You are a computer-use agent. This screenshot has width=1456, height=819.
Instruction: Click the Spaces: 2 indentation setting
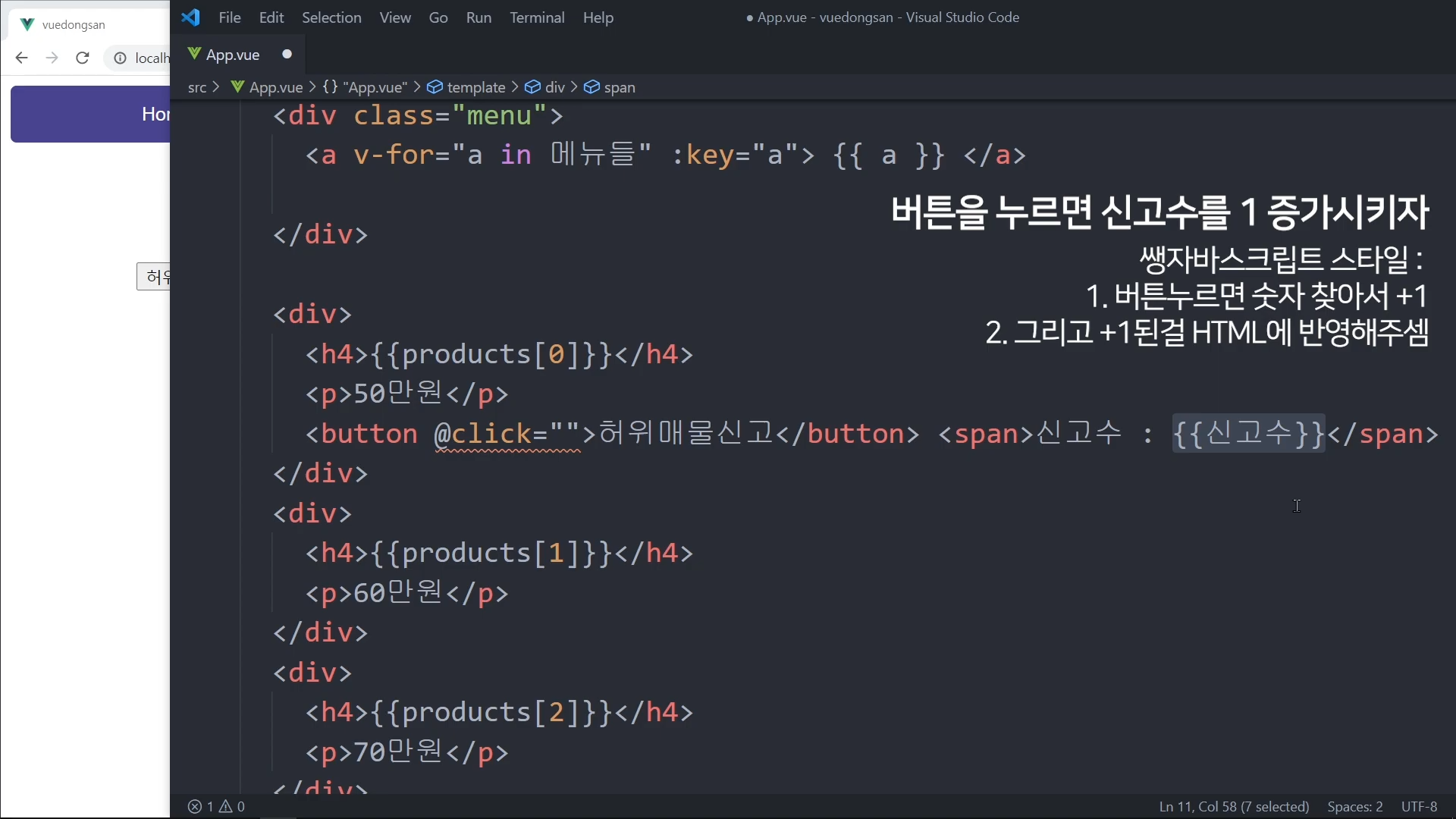pos(1354,807)
